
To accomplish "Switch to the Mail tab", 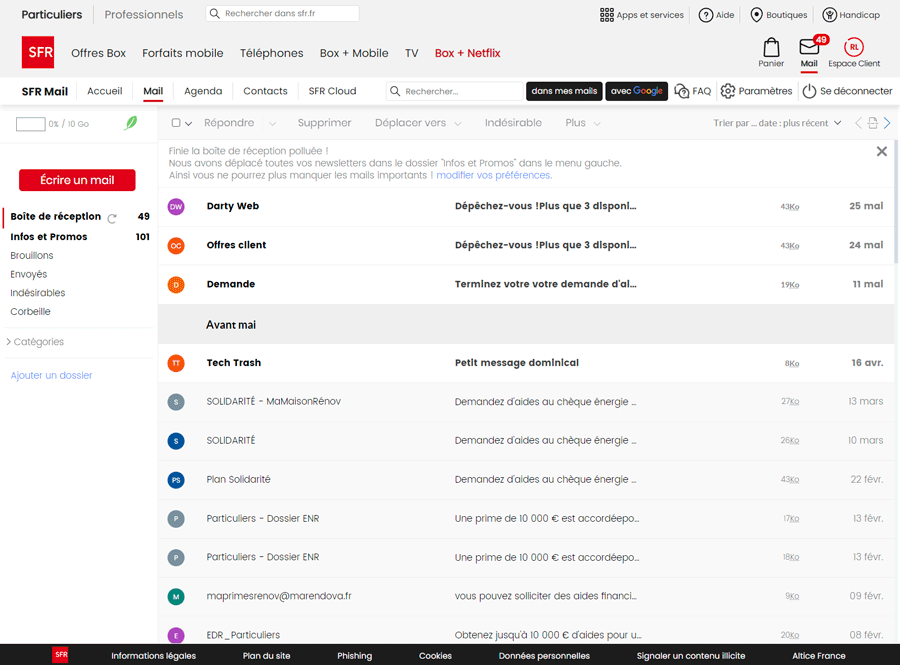I will coord(153,91).
